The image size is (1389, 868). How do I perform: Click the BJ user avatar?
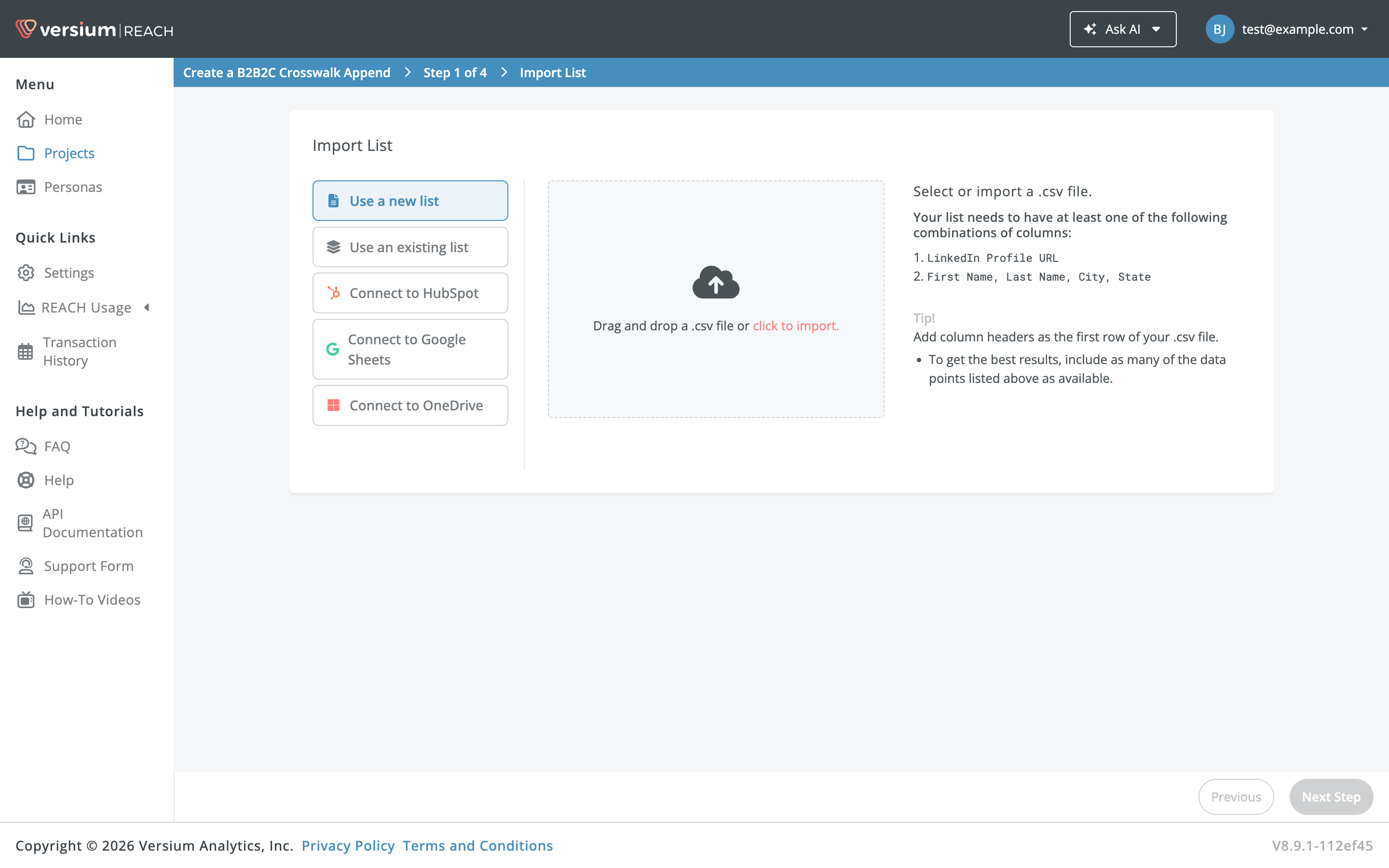click(1220, 29)
